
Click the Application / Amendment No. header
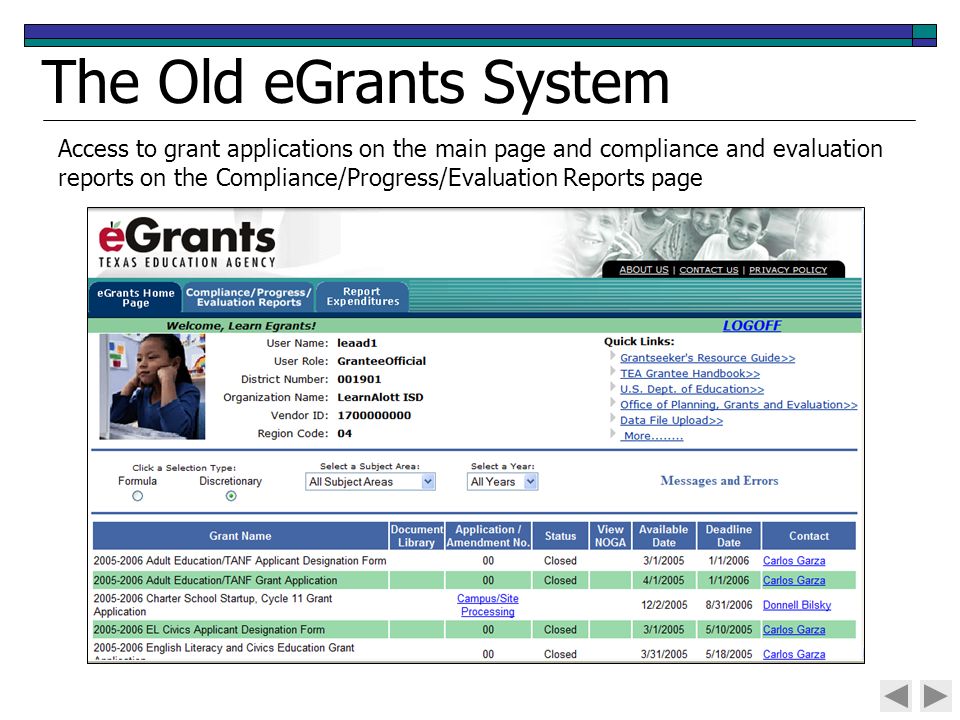click(488, 536)
